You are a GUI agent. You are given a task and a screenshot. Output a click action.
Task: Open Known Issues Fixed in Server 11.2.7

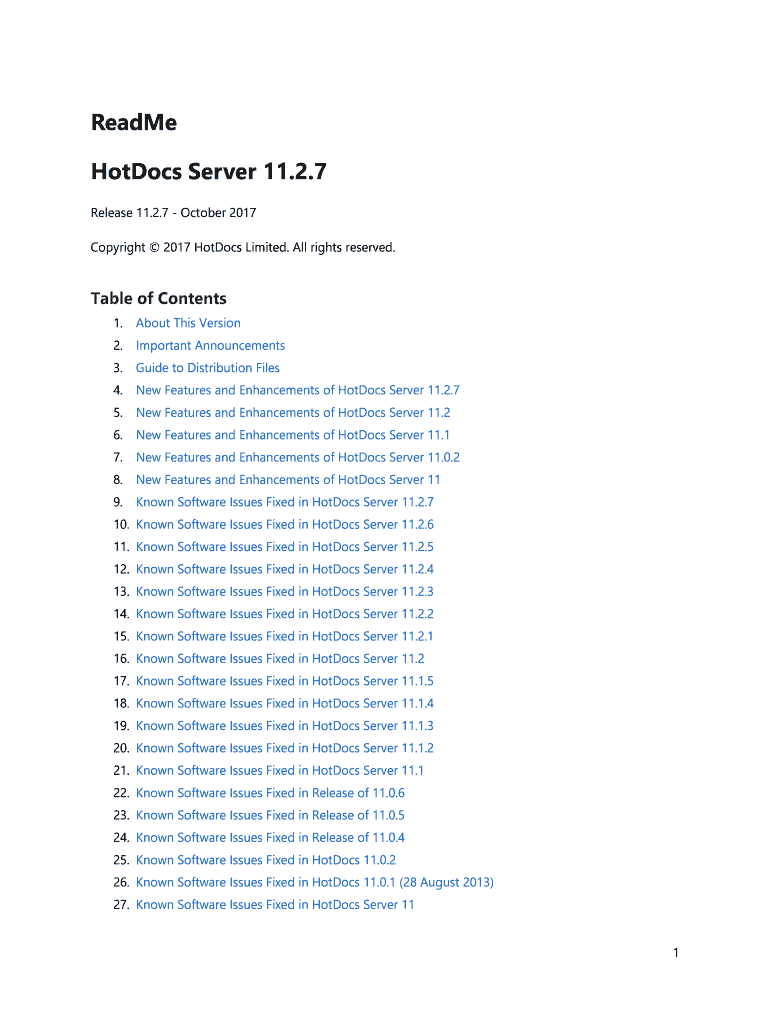tap(284, 502)
